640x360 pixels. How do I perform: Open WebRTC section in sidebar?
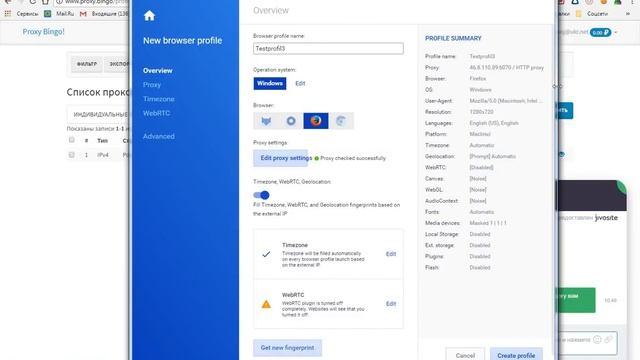[x=156, y=113]
